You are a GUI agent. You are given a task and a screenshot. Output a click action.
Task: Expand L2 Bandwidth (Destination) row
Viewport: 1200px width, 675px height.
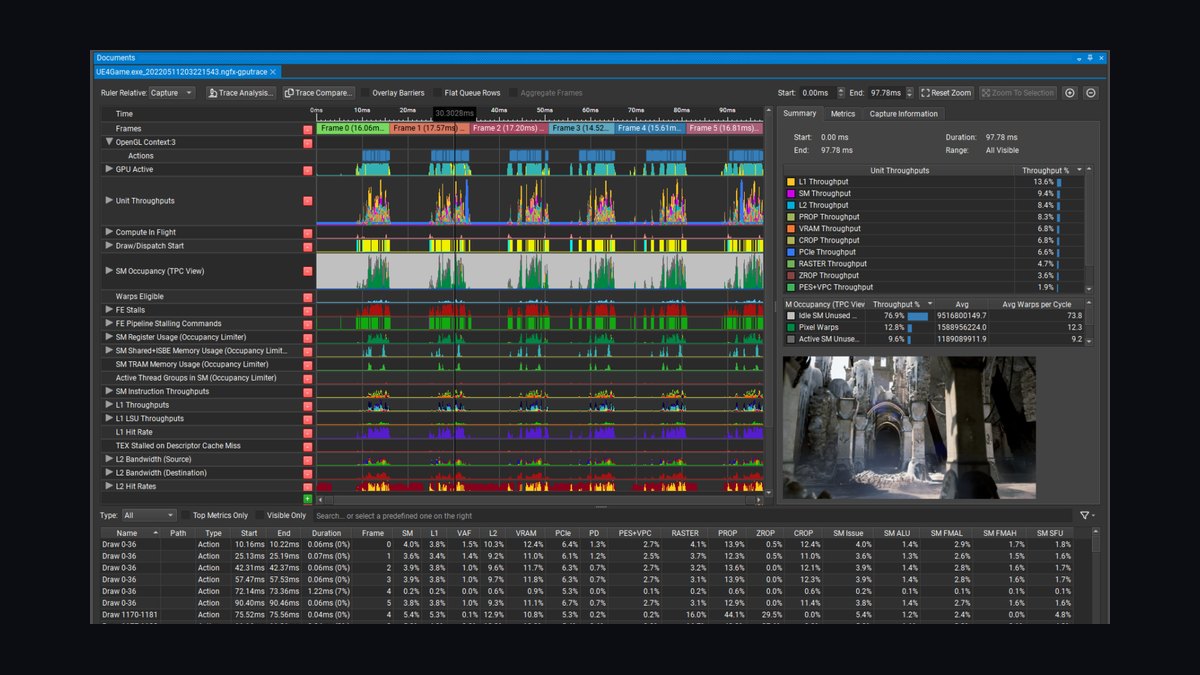click(x=109, y=473)
